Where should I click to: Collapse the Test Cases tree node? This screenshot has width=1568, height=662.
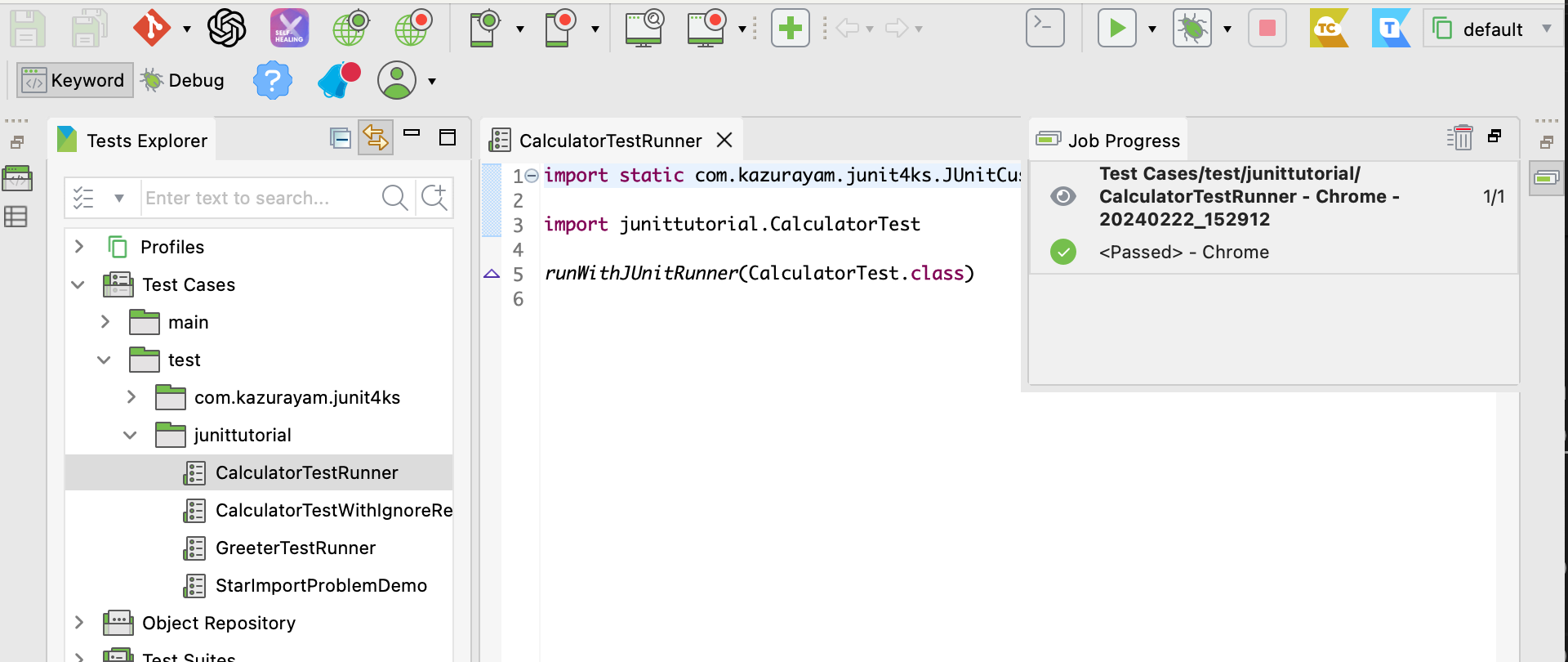tap(78, 284)
